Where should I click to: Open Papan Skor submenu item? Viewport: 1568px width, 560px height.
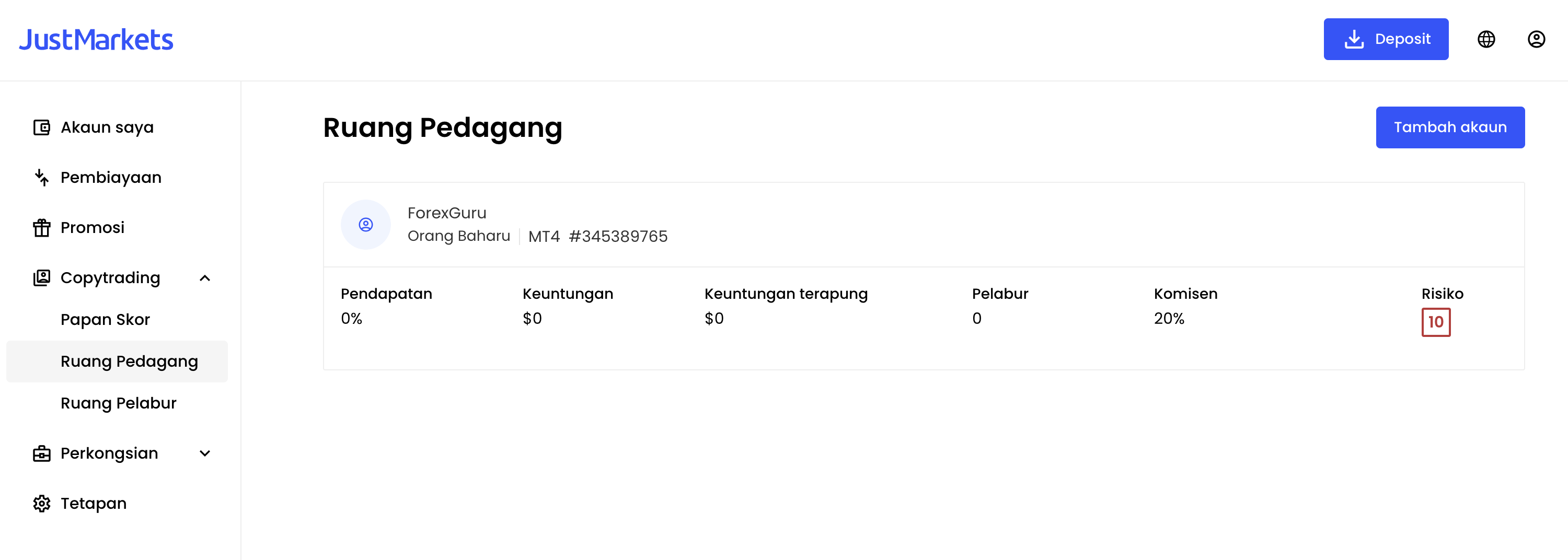tap(105, 320)
